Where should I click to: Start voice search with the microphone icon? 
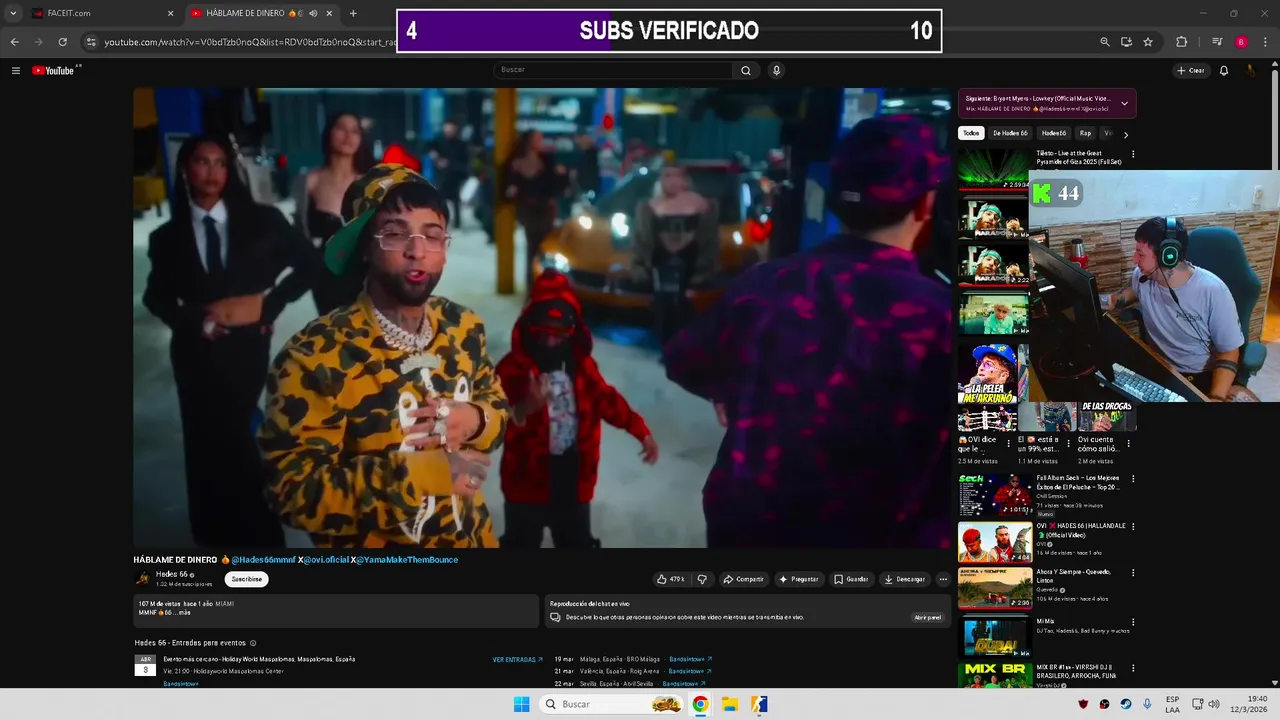[x=776, y=70]
